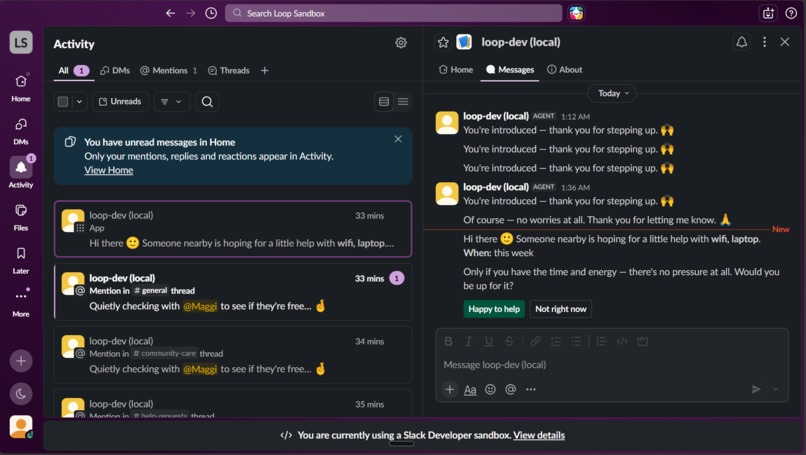Open the emoji picker
The image size is (806, 455).
(490, 389)
